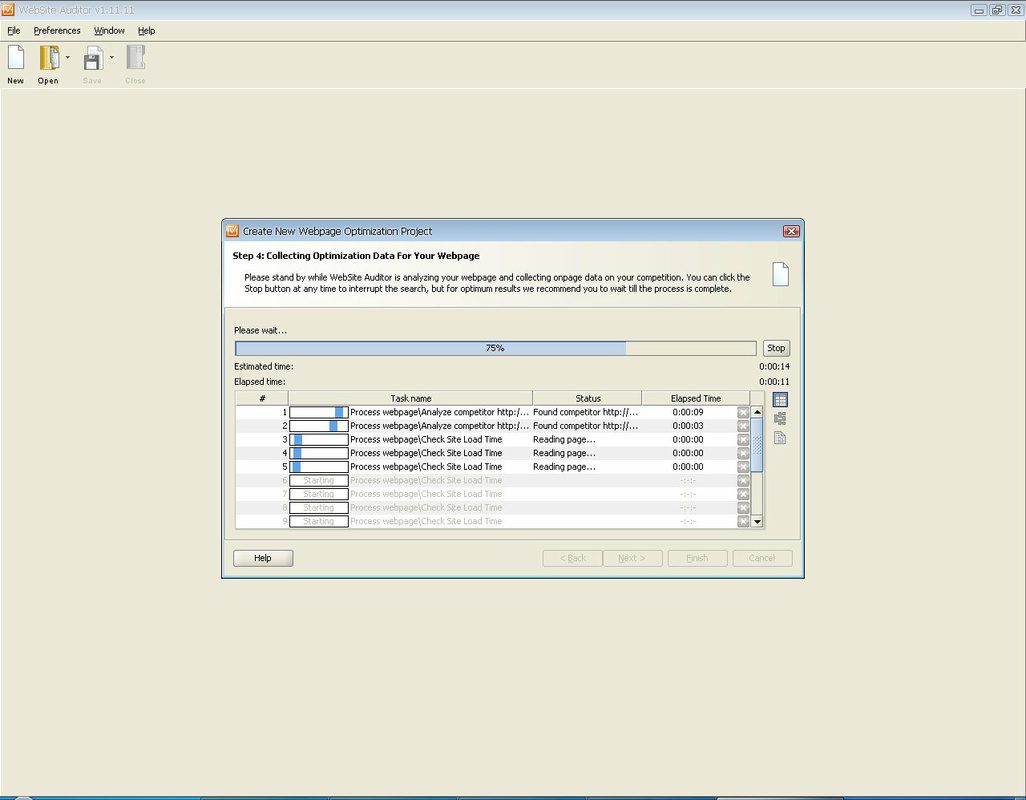Open the Window menu
Image resolution: width=1026 pixels, height=800 pixels.
click(109, 31)
